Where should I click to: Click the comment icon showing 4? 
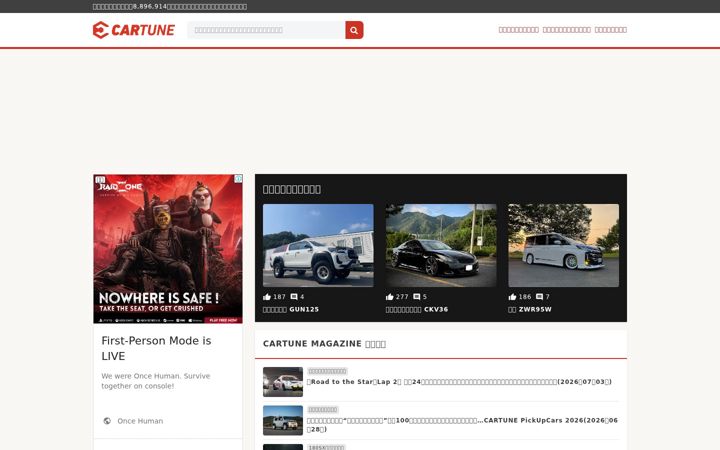click(294, 297)
